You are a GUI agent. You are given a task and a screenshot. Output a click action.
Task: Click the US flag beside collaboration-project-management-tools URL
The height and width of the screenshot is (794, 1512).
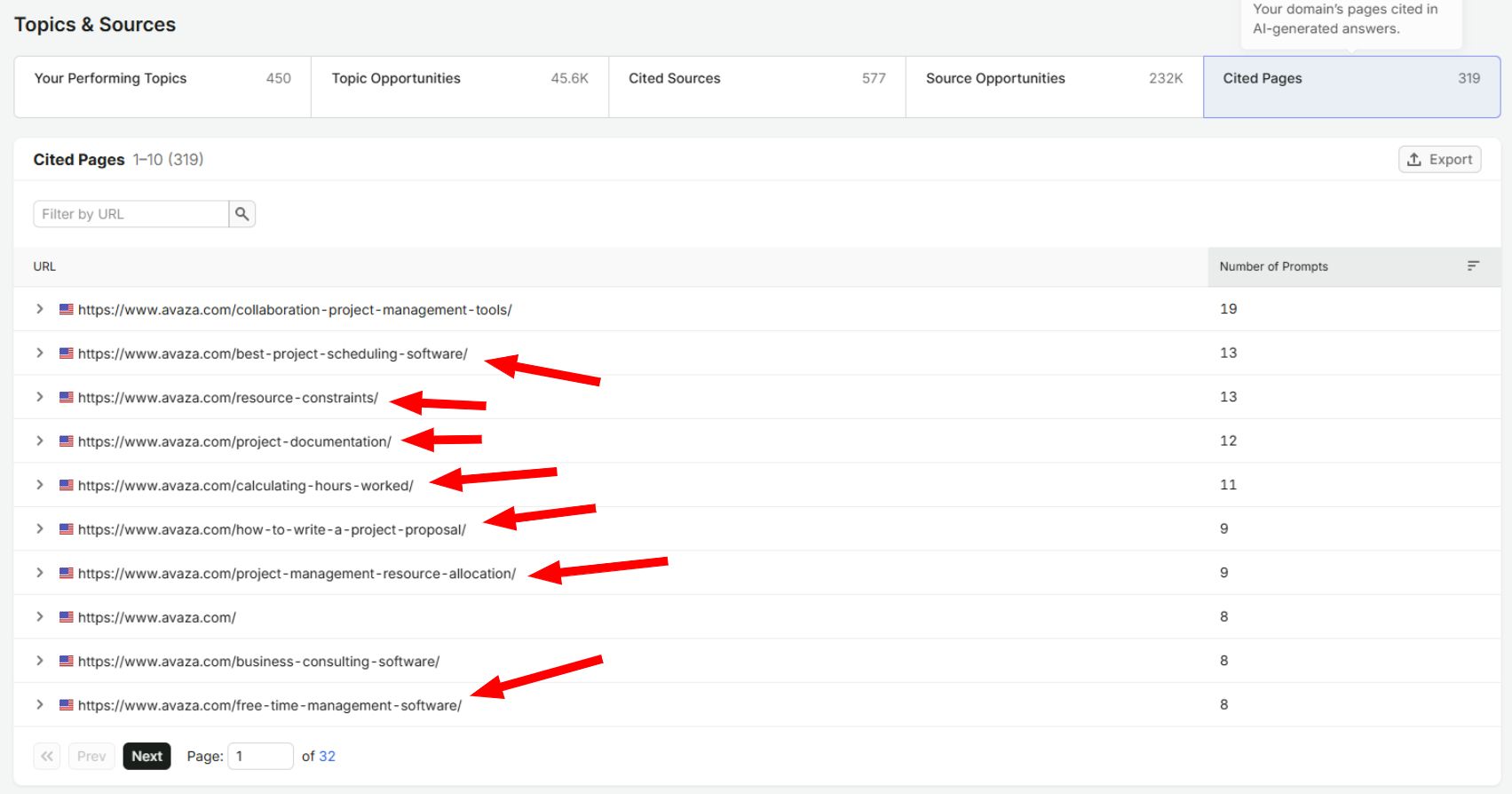(x=67, y=309)
